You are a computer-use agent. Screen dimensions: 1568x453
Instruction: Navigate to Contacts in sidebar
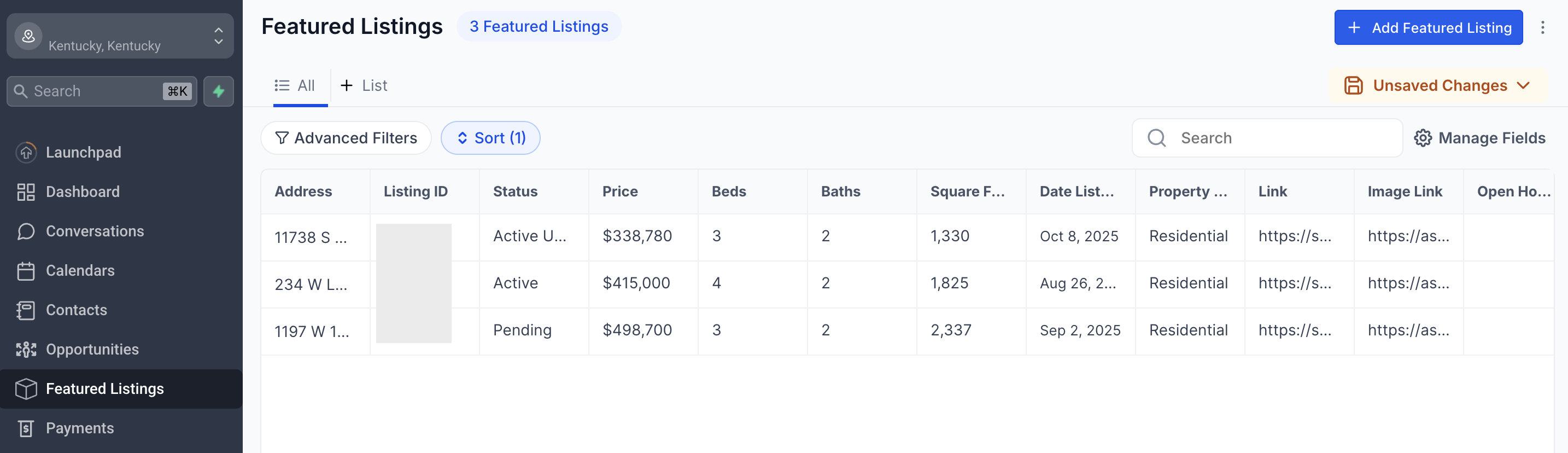pos(76,310)
